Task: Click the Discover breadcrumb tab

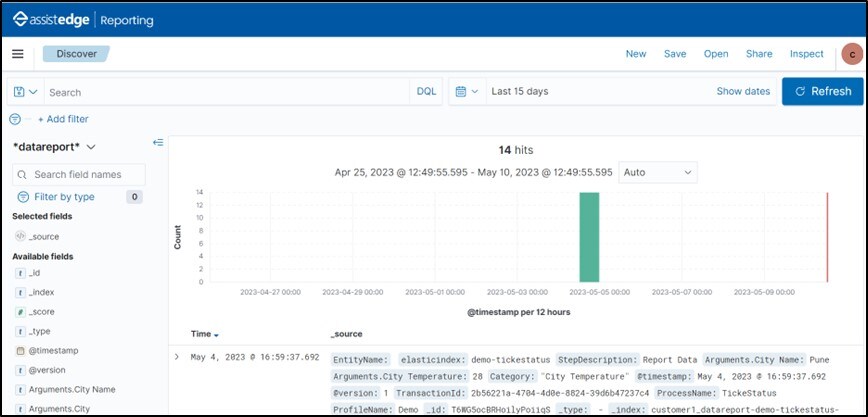Action: (x=76, y=54)
